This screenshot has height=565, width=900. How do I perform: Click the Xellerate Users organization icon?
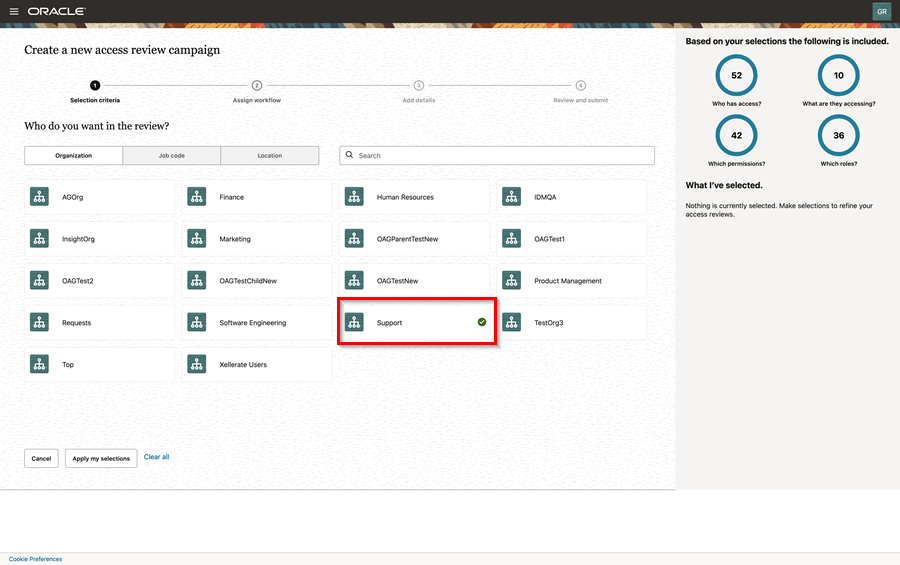[x=197, y=365]
